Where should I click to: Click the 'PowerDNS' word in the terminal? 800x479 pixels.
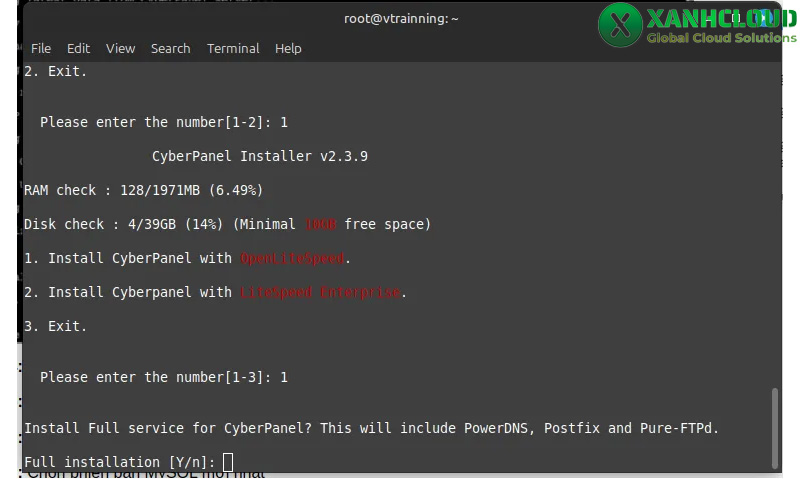[x=495, y=428]
